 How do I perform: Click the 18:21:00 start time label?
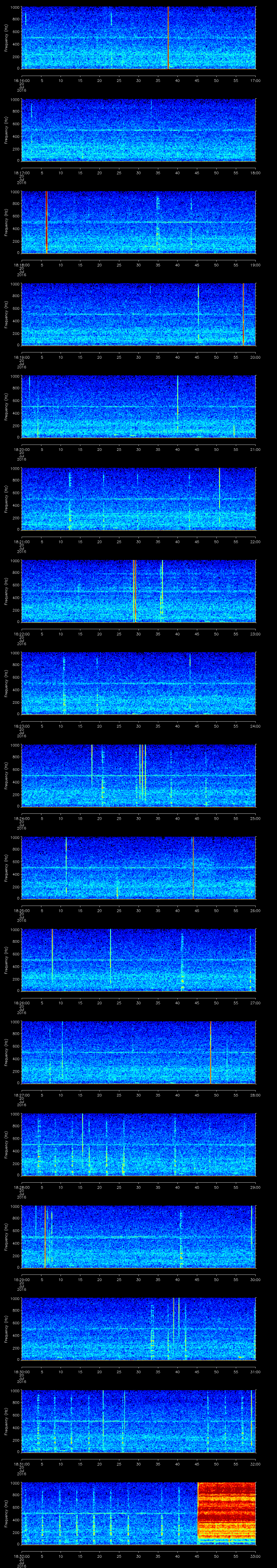click(22, 542)
